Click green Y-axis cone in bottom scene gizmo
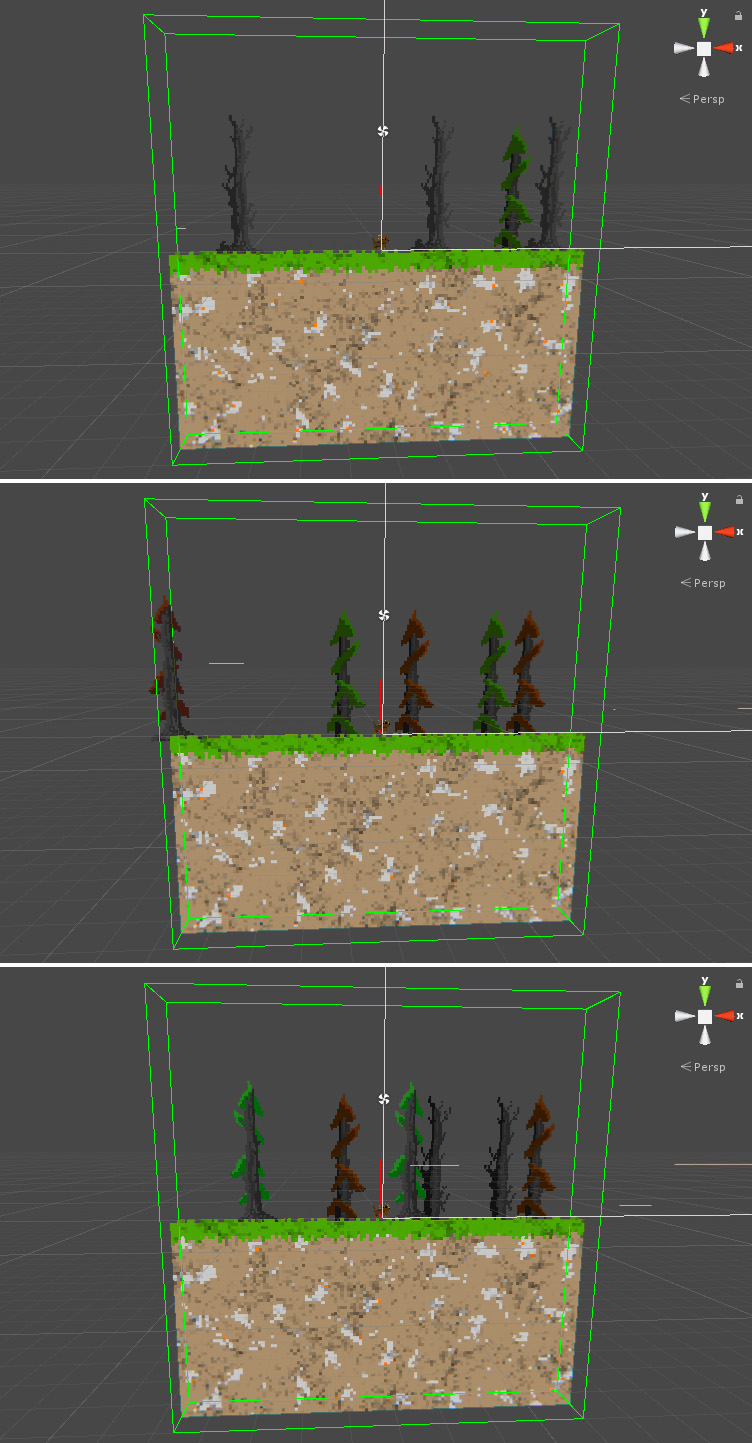 (x=705, y=996)
